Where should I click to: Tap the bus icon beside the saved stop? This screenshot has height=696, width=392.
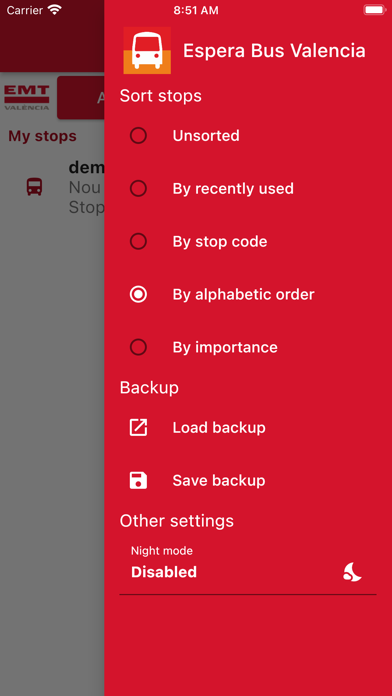click(x=34, y=187)
